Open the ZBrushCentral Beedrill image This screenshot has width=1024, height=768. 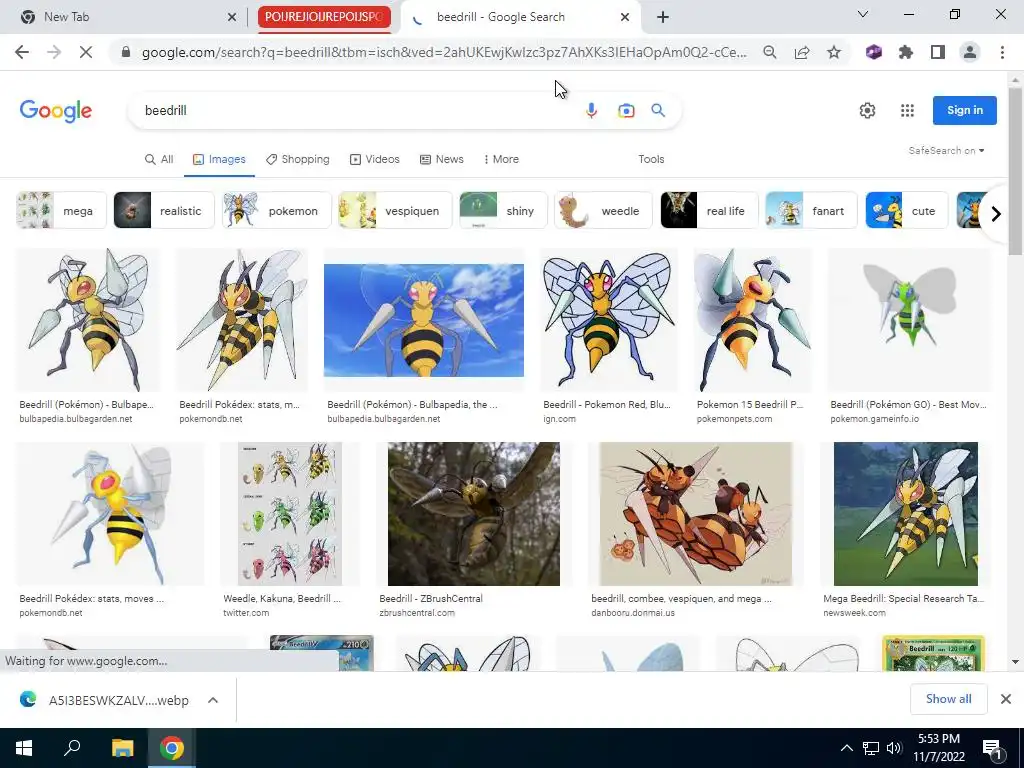click(473, 514)
